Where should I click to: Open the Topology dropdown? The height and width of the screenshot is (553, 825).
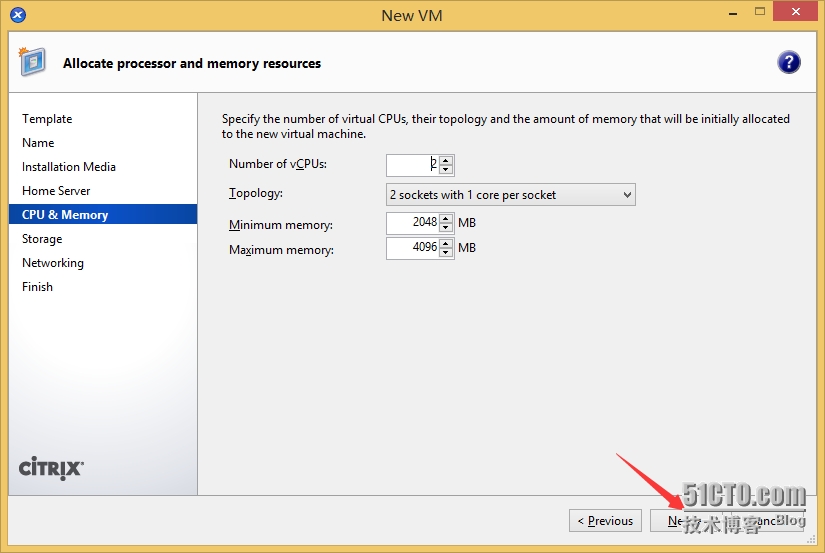(x=510, y=195)
